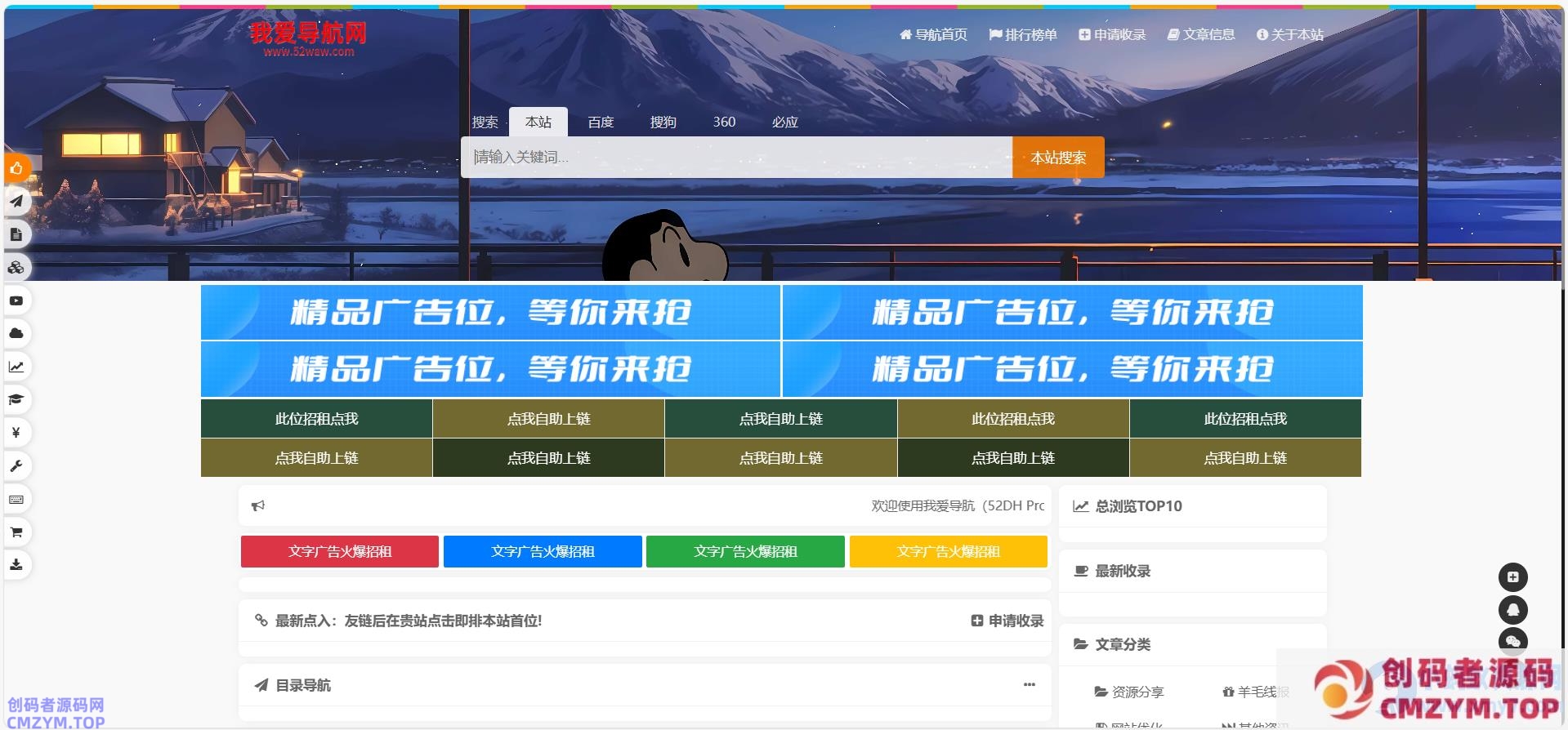Click the paper plane sidebar icon
This screenshot has width=1568, height=730.
pyautogui.click(x=16, y=202)
